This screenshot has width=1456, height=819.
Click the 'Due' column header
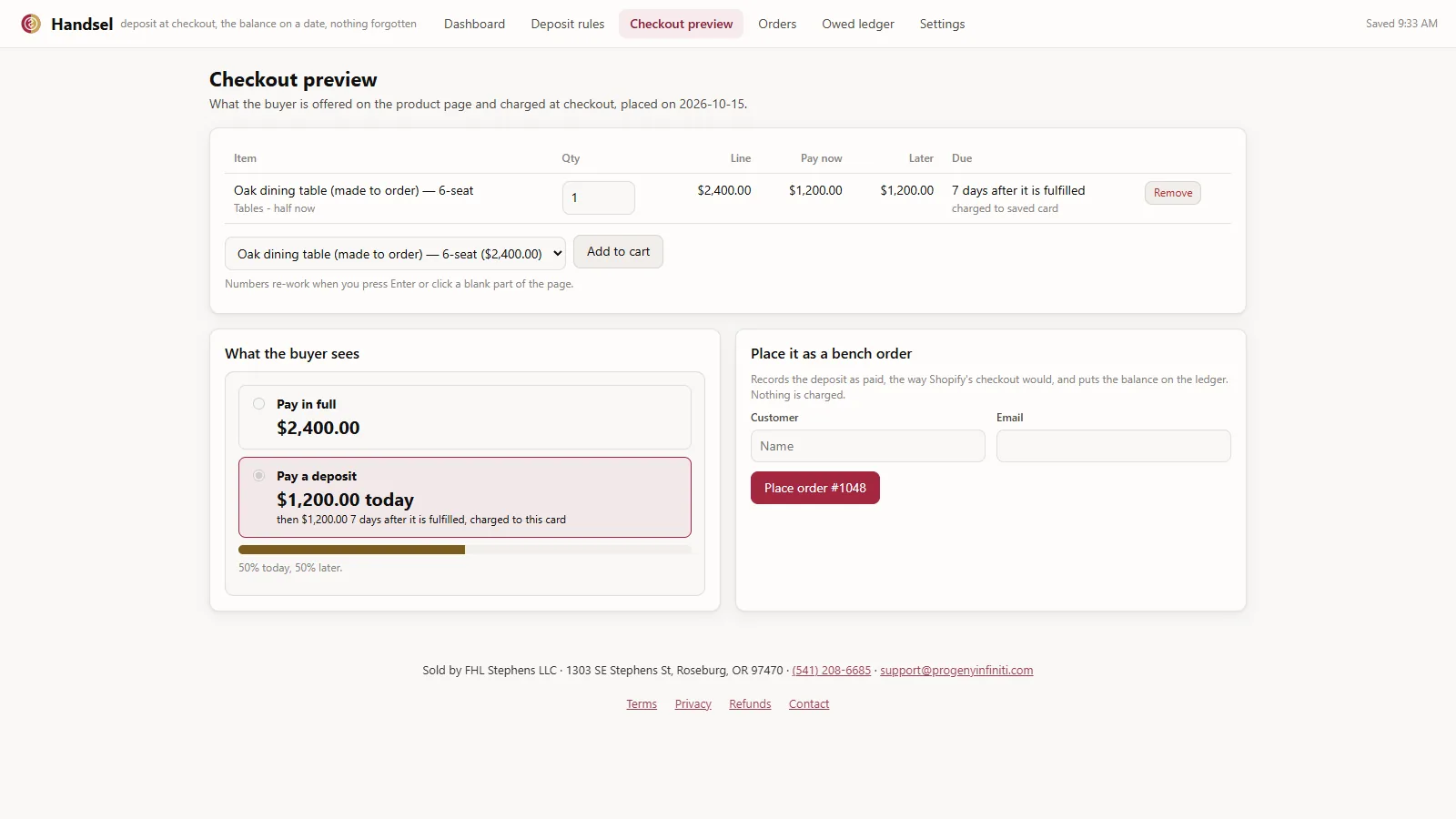click(962, 158)
